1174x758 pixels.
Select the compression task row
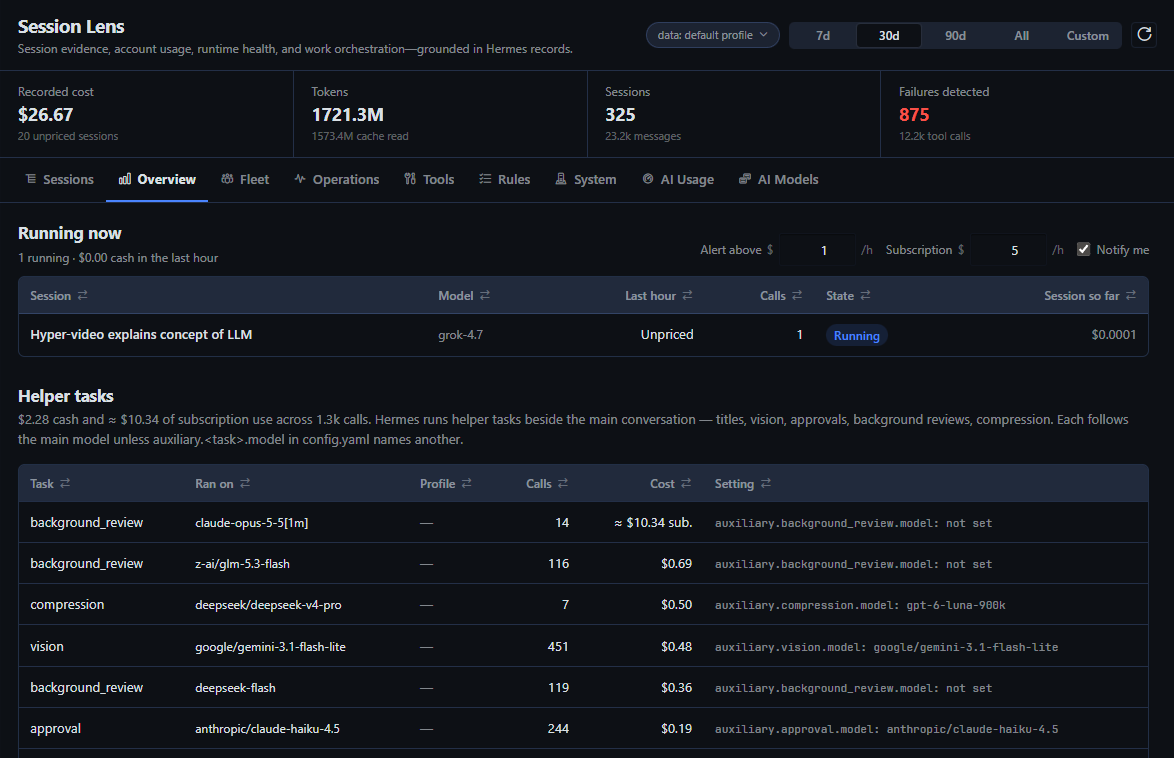click(x=583, y=604)
